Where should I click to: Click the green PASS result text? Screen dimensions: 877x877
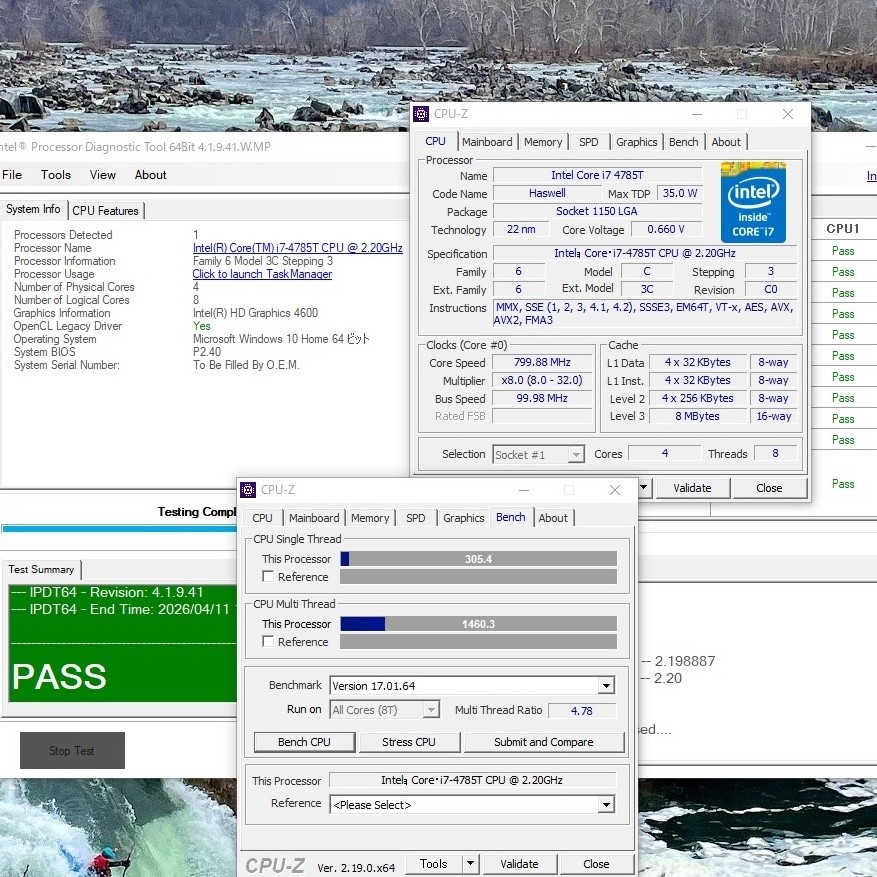pos(59,676)
